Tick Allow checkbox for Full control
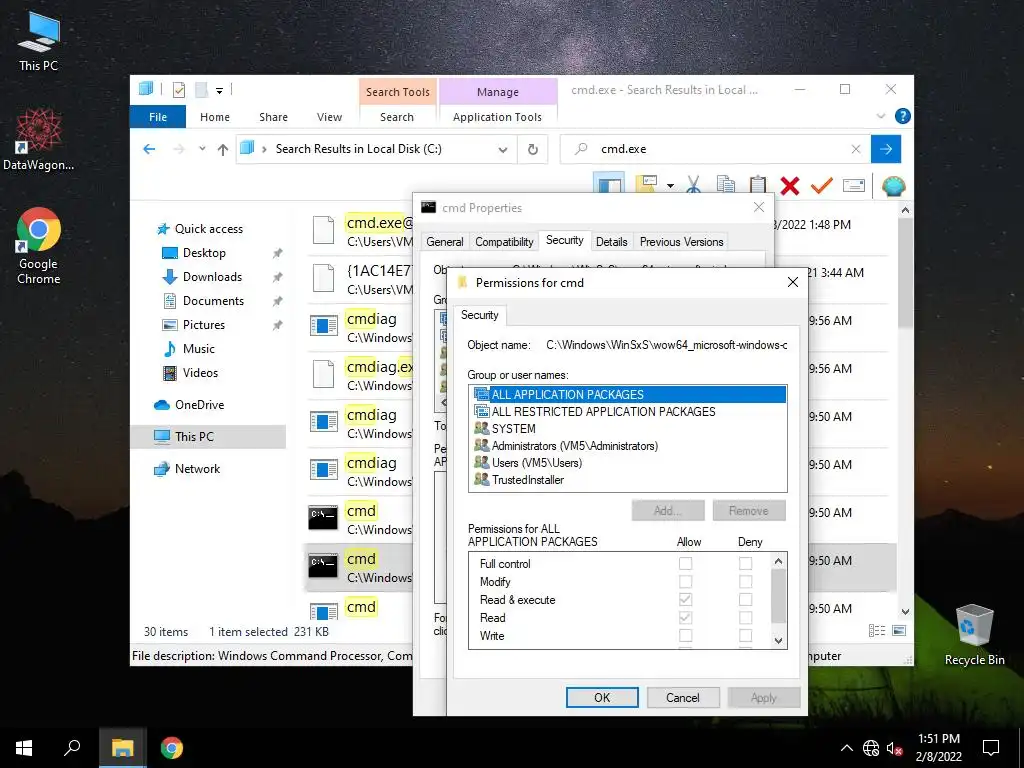The image size is (1024, 768). 685,563
